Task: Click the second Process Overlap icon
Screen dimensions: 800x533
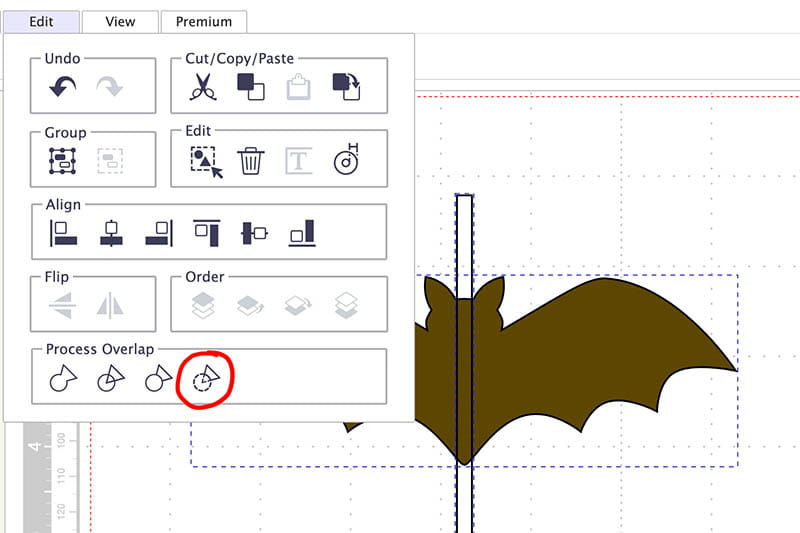Action: pos(110,379)
